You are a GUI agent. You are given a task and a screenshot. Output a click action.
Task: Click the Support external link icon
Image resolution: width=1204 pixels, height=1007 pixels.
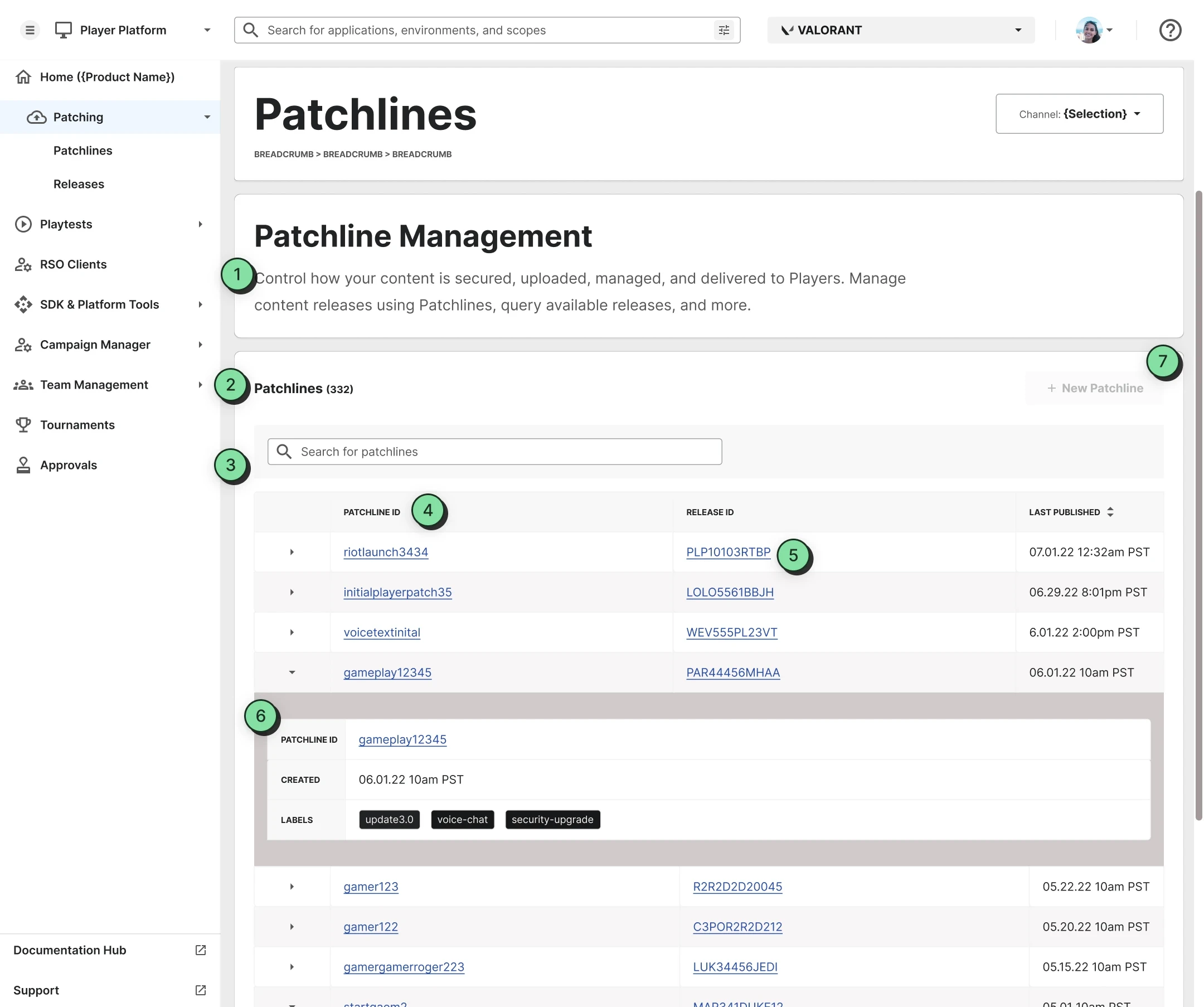[201, 990]
